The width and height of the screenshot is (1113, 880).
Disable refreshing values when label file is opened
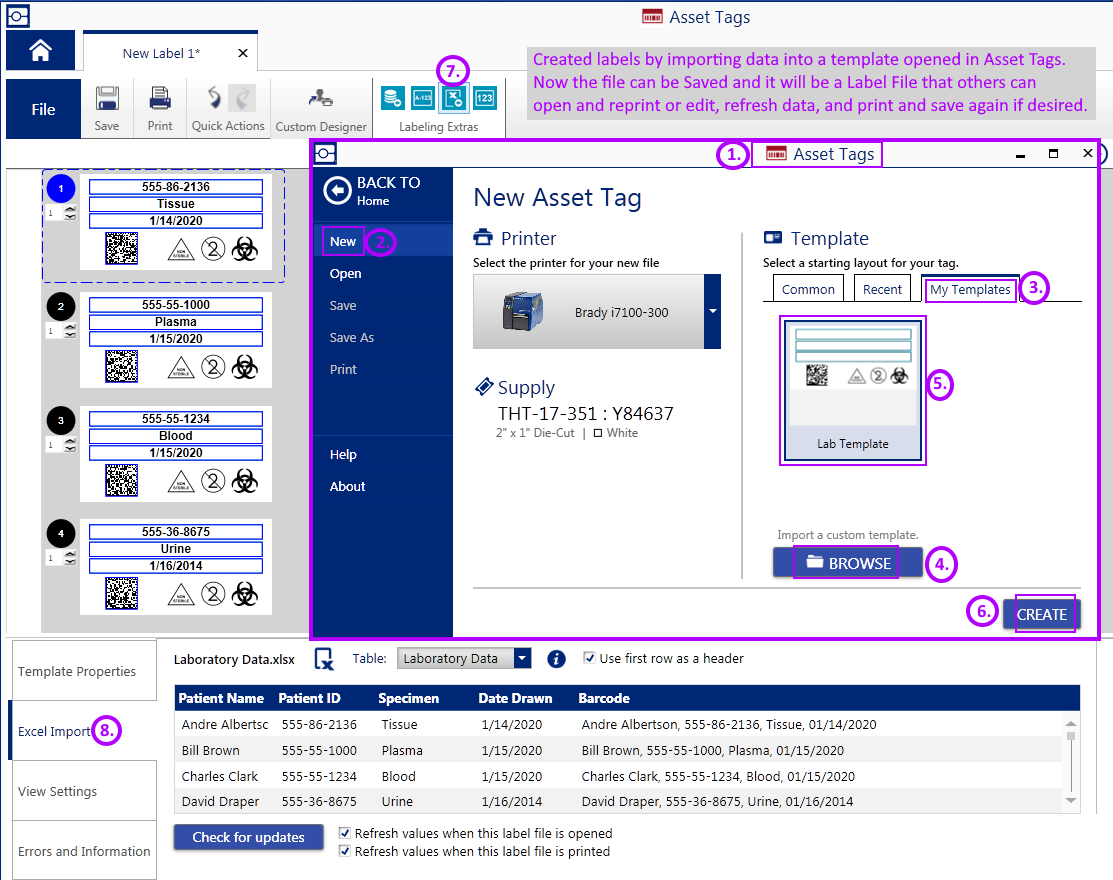coord(344,833)
